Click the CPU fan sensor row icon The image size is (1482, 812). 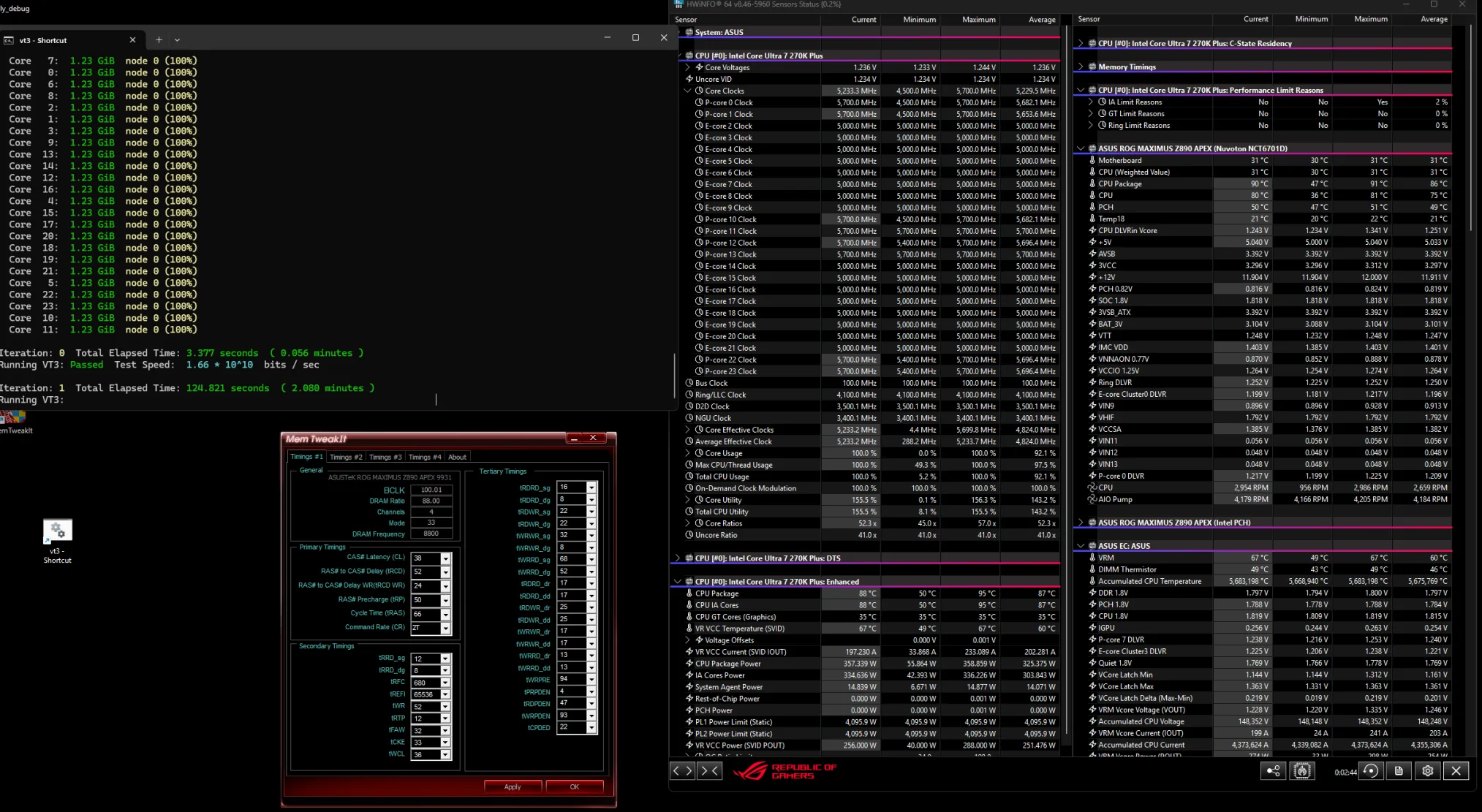pos(1092,487)
